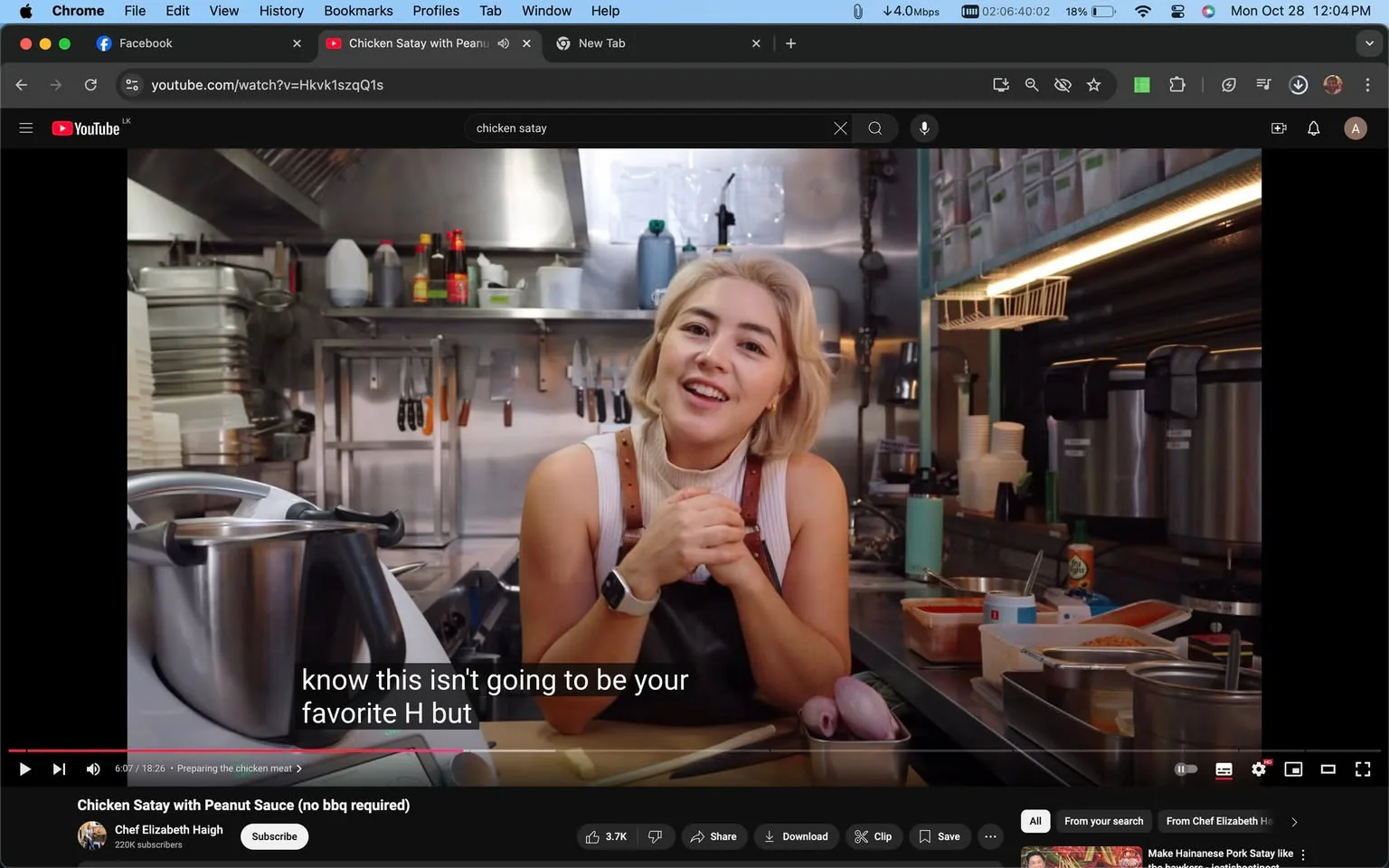Screen dimensions: 1389x868
Task: Open the Wi-Fi status menu
Action: tap(1143, 11)
